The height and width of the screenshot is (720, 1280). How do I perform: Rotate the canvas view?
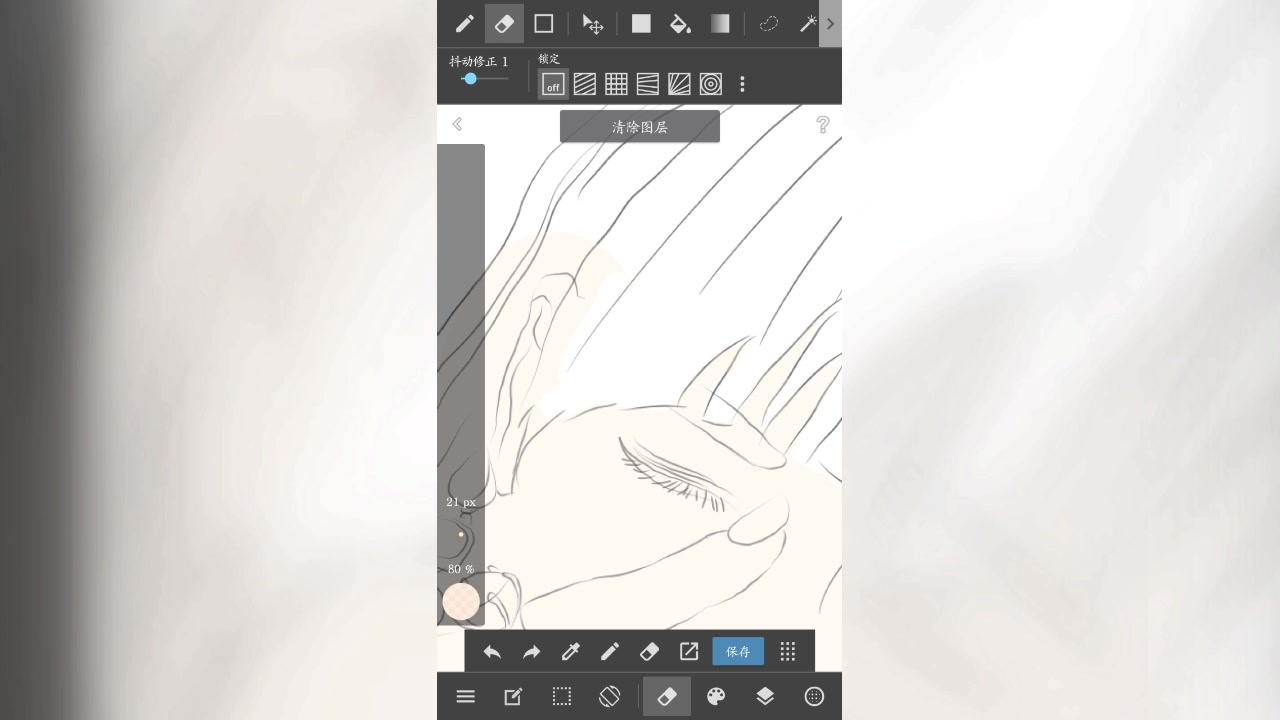coord(609,697)
